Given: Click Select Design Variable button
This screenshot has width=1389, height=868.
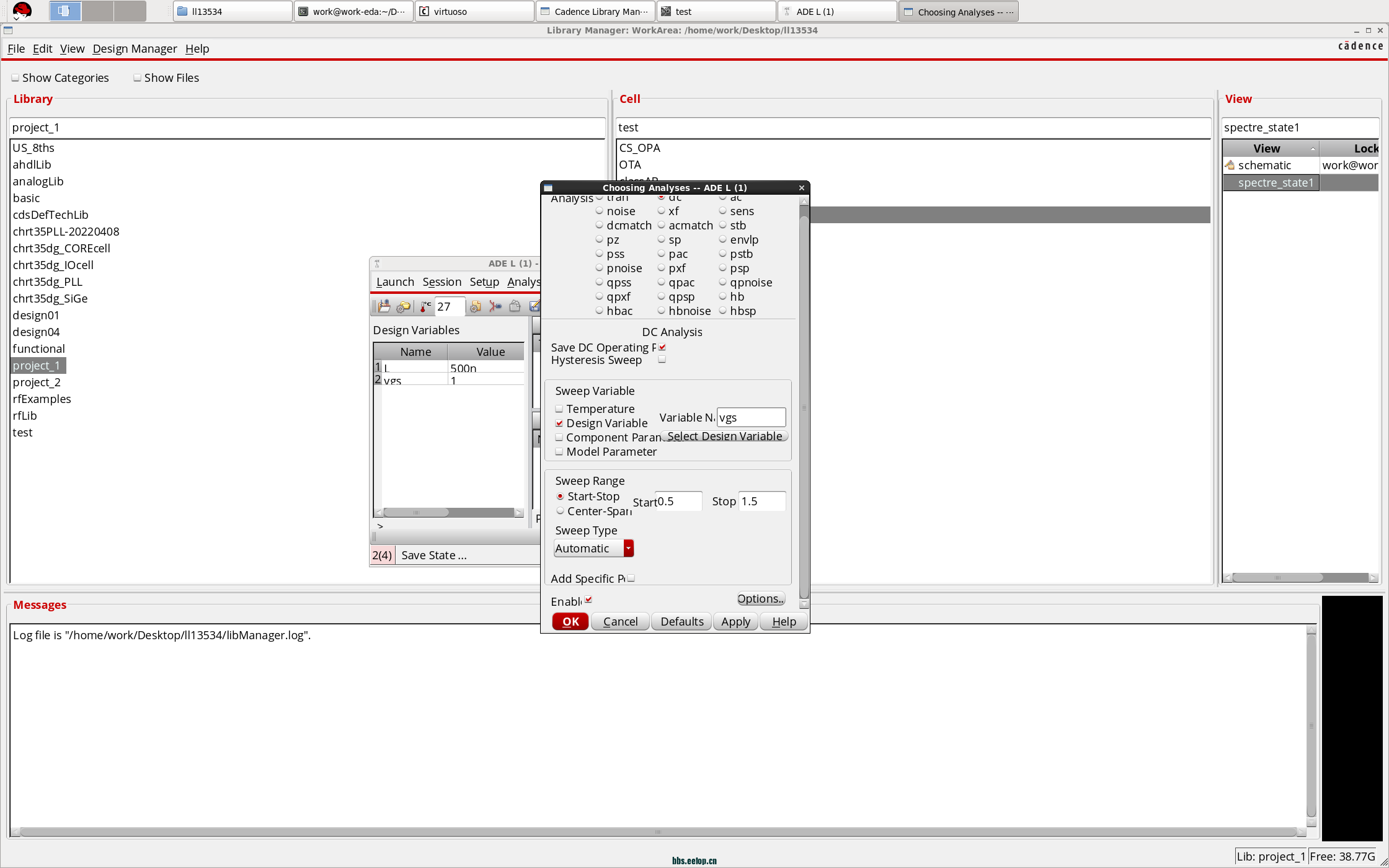Looking at the screenshot, I should (724, 436).
